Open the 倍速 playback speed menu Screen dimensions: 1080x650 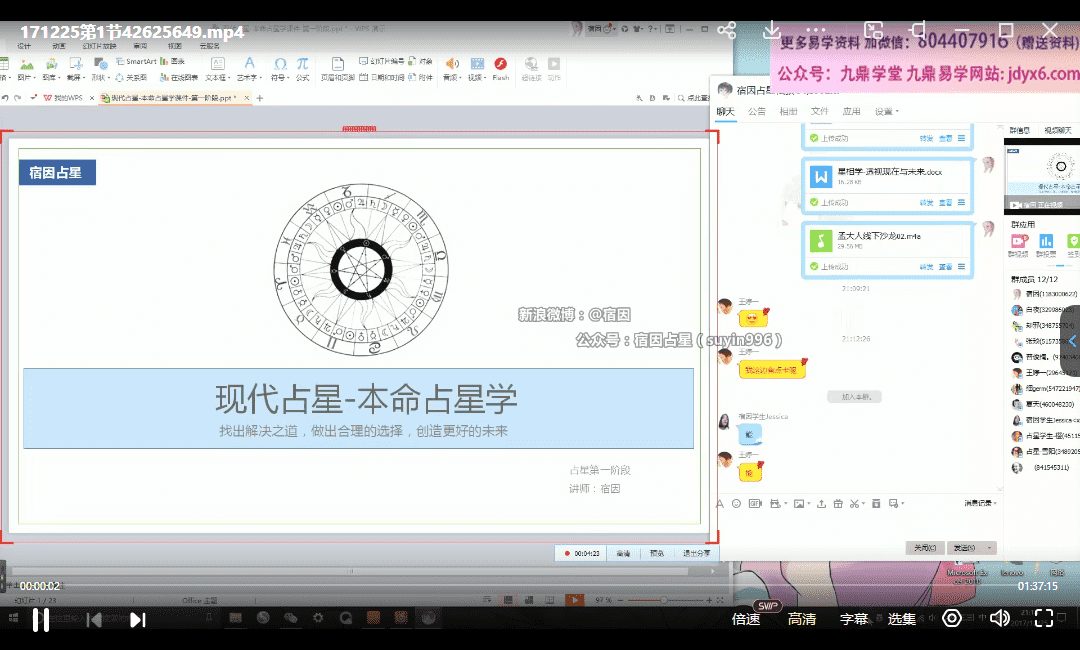[x=746, y=619]
